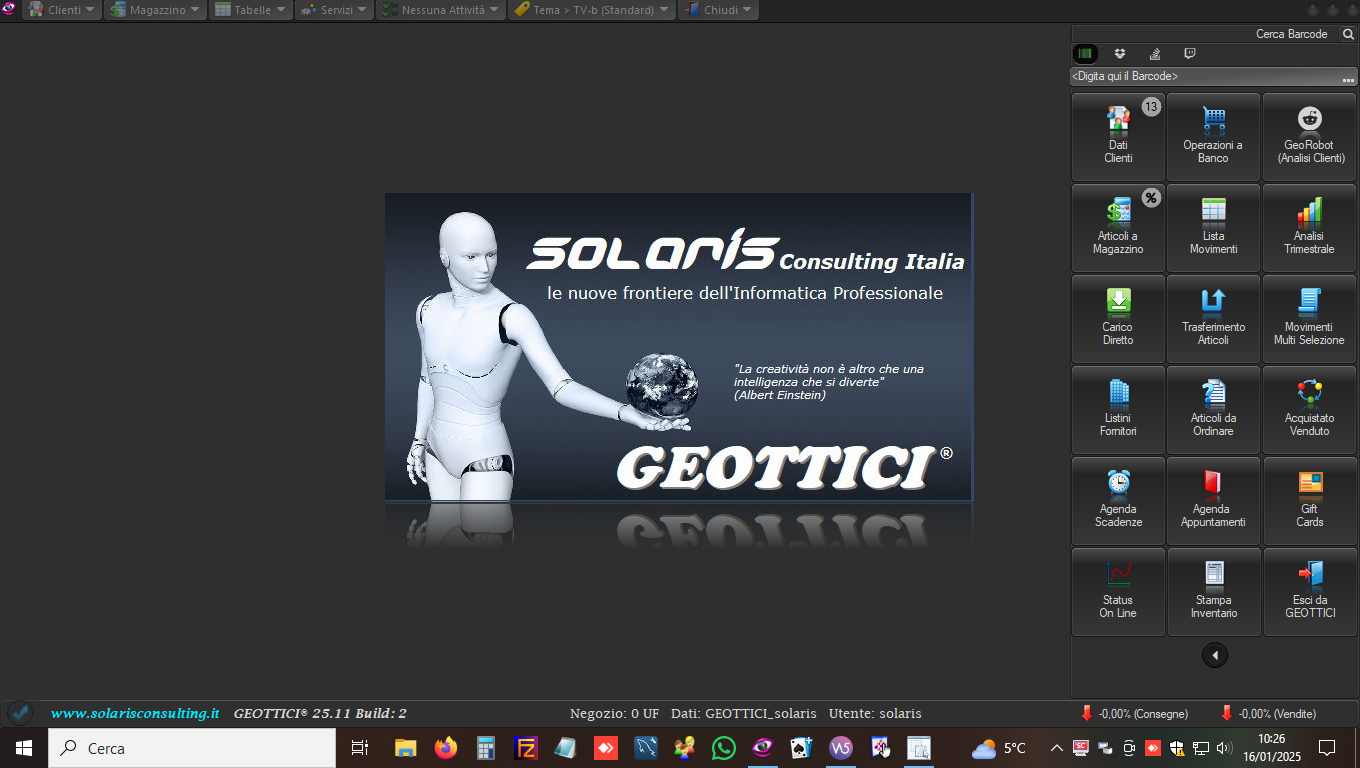This screenshot has height=768, width=1360.
Task: Click the Cerca taskbar search box
Action: (192, 748)
